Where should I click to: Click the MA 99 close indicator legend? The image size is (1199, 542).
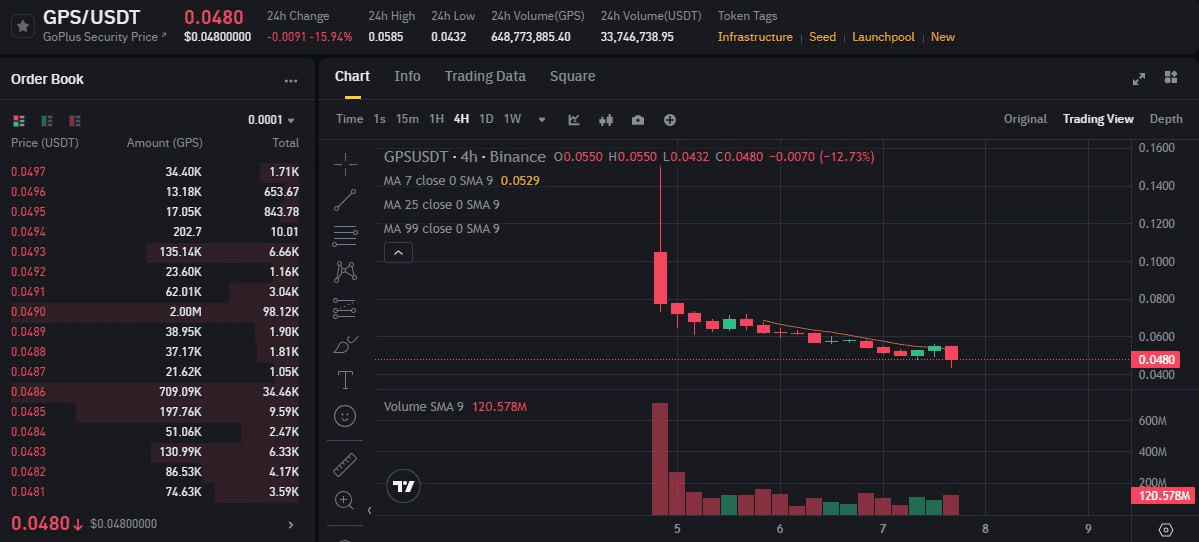(x=441, y=229)
